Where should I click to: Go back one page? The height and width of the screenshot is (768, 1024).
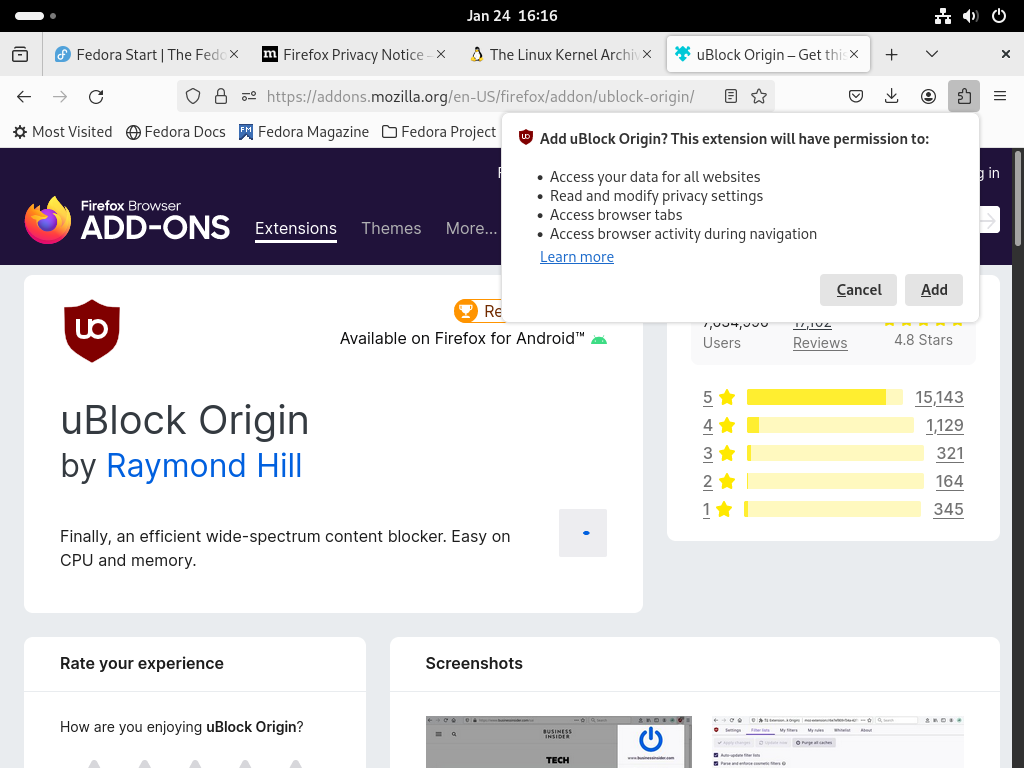tap(24, 97)
